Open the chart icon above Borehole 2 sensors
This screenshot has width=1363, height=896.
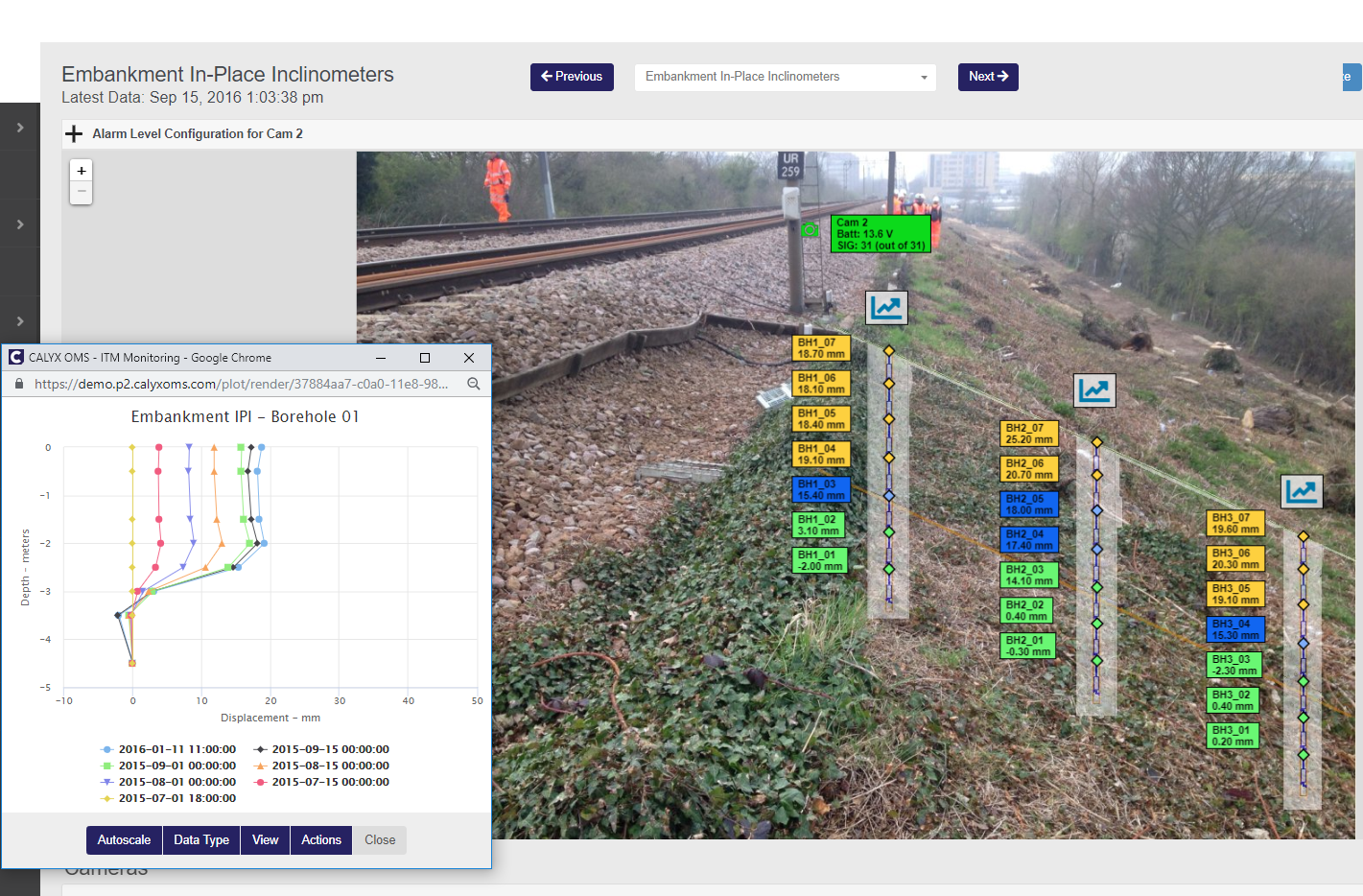[x=1094, y=390]
